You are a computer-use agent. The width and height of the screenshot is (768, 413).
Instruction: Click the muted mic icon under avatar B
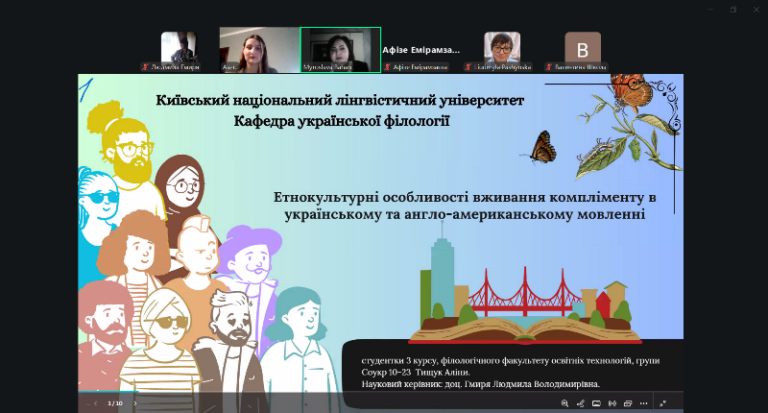pos(549,67)
